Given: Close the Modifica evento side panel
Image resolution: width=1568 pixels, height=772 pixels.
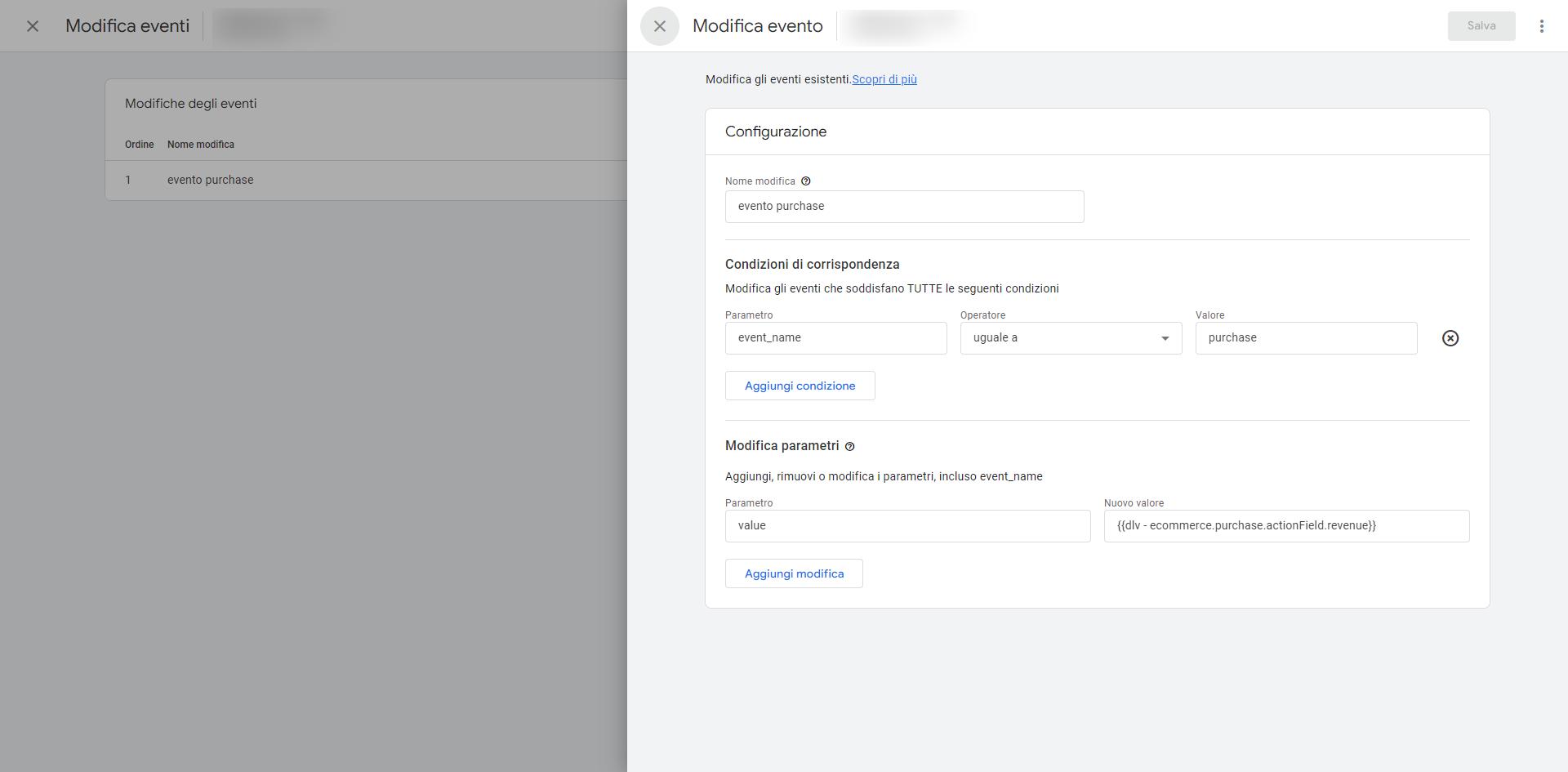Looking at the screenshot, I should [x=659, y=26].
